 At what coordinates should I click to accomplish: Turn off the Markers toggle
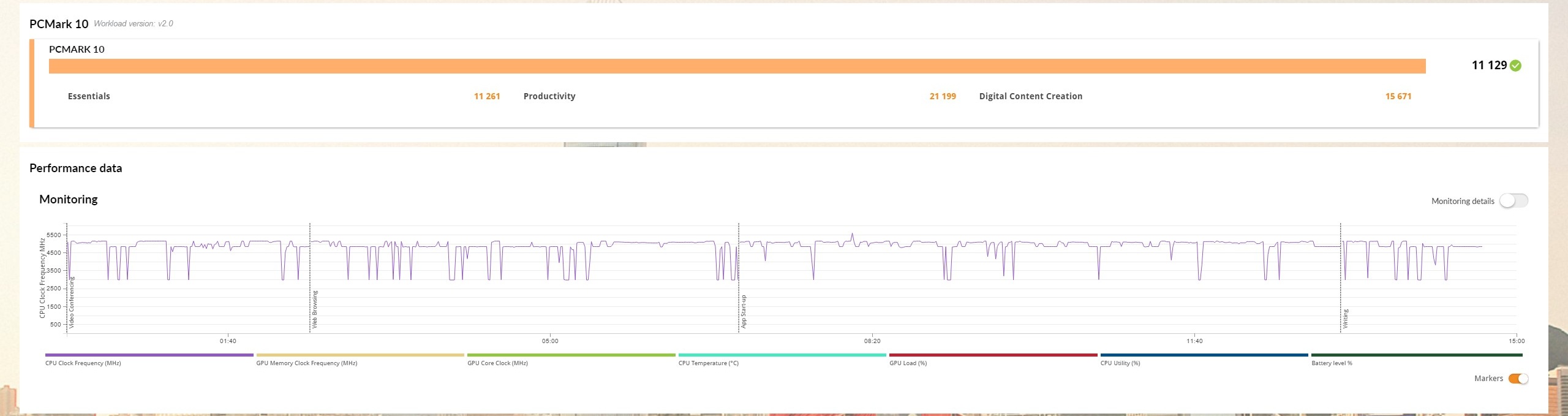point(1518,379)
